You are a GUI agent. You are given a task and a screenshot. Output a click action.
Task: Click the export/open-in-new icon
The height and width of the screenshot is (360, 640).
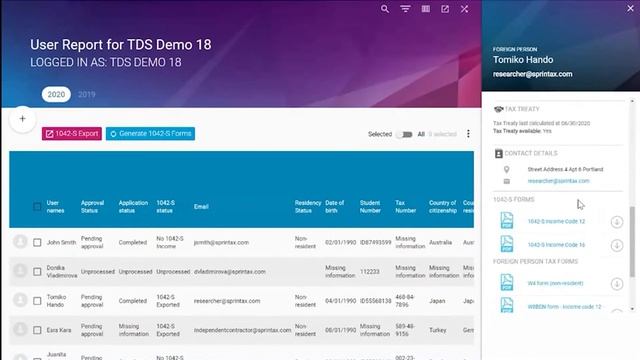tap(445, 9)
